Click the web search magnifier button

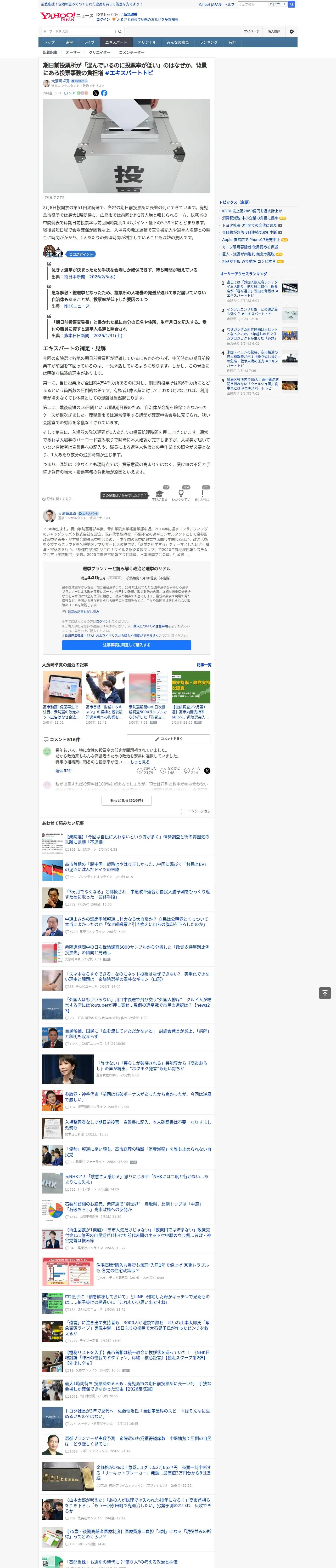(x=292, y=4)
